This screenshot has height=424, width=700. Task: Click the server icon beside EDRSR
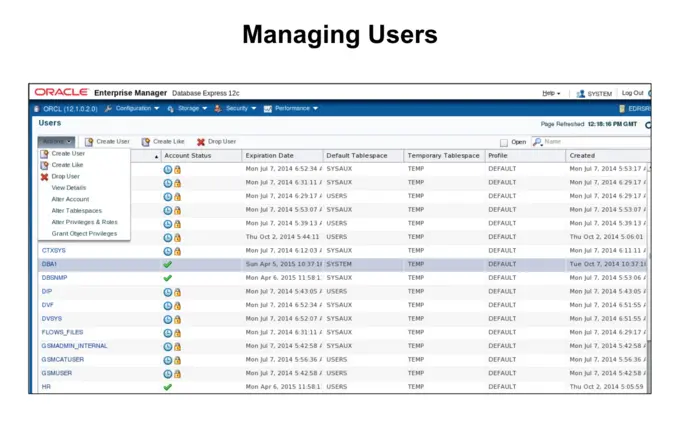click(622, 109)
